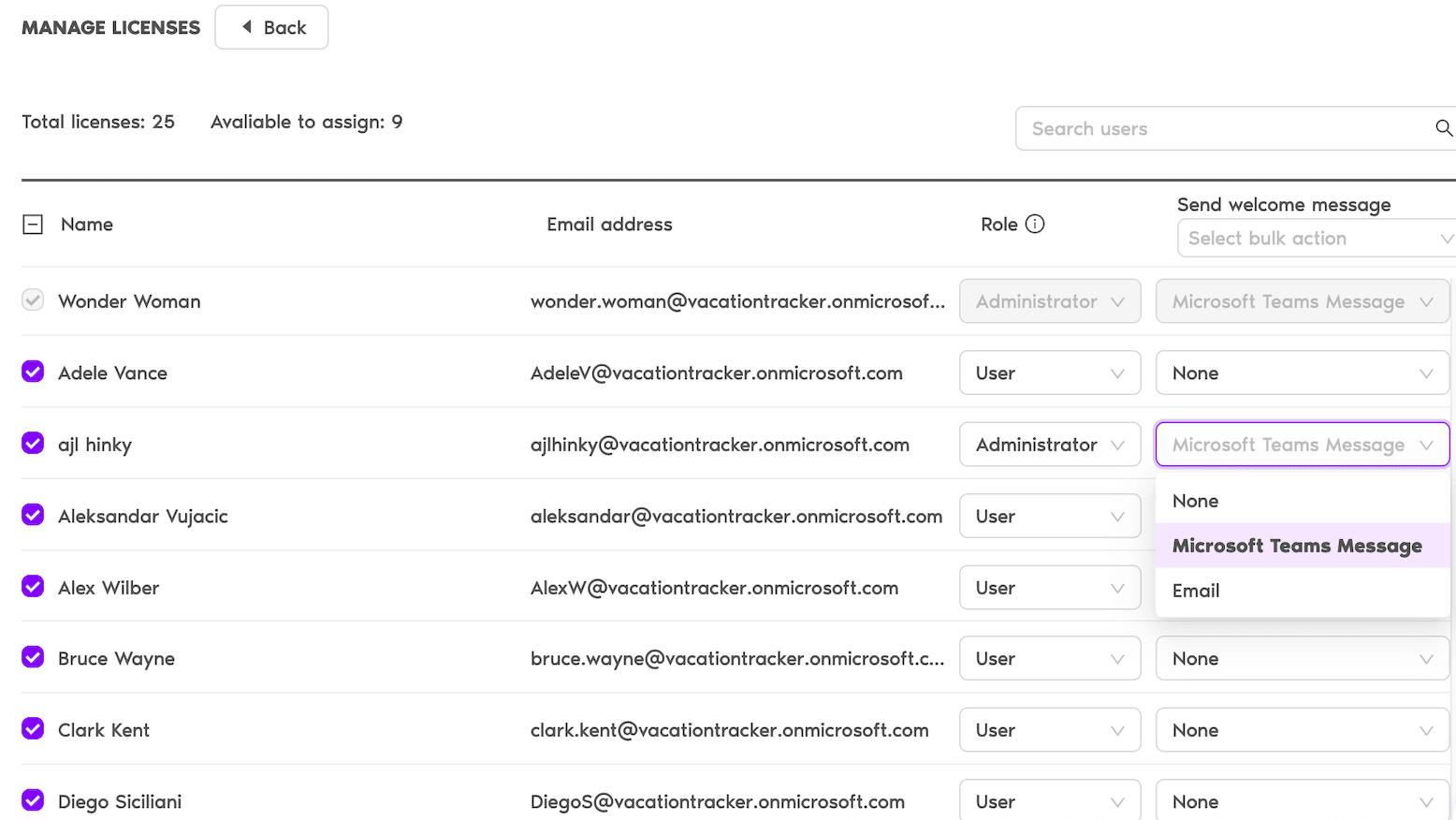The width and height of the screenshot is (1456, 820).
Task: Uncheck Bruce Wayne checkbox
Action: pos(33,657)
